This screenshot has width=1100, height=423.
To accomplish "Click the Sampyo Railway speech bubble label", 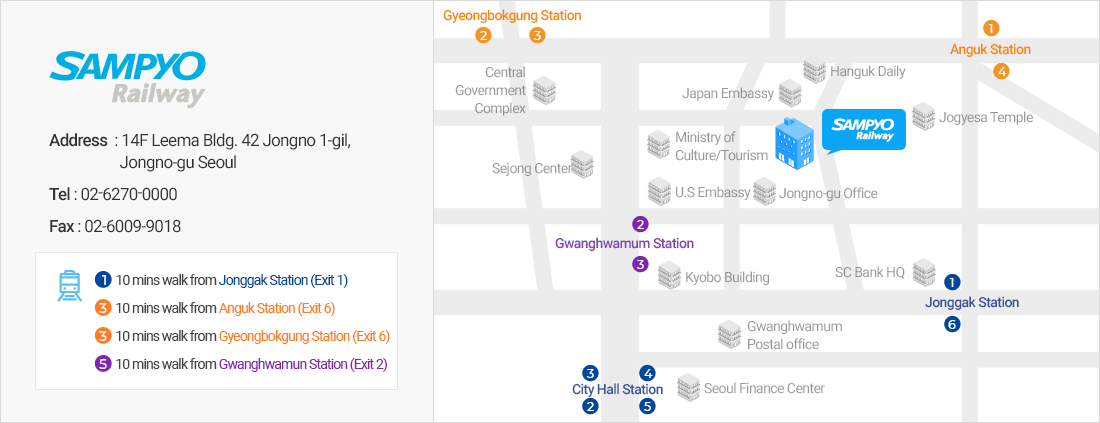I will (x=863, y=131).
